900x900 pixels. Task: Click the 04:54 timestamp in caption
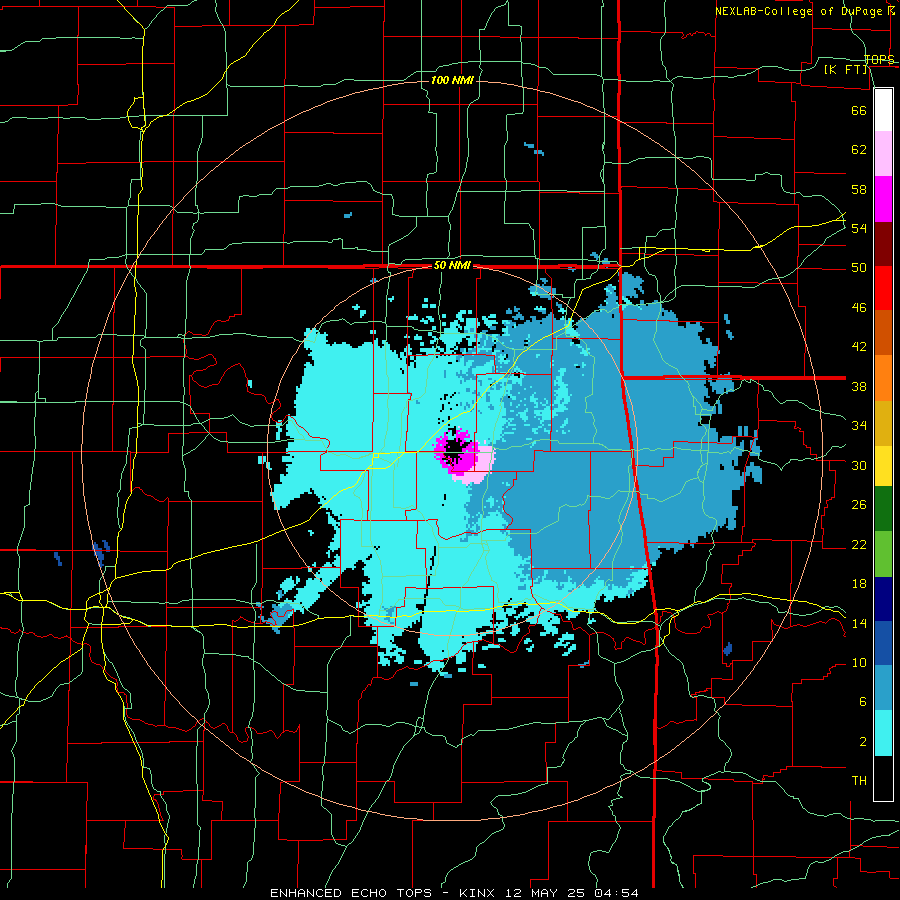coord(617,893)
